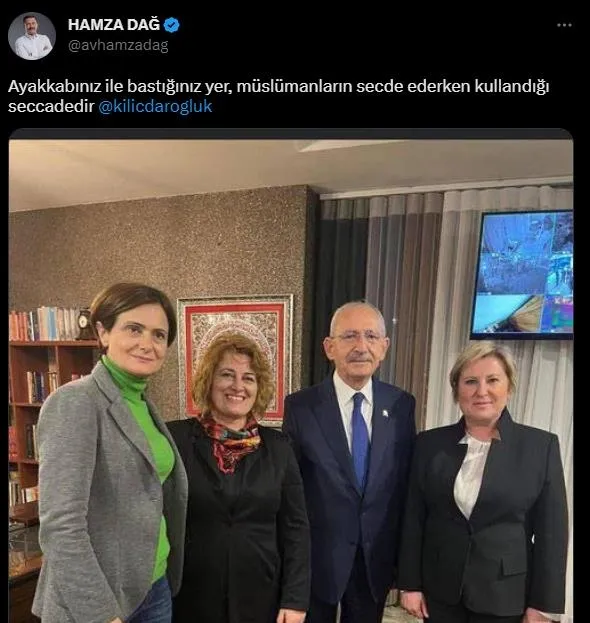Click the lapel pin on the navy suit

(385, 413)
